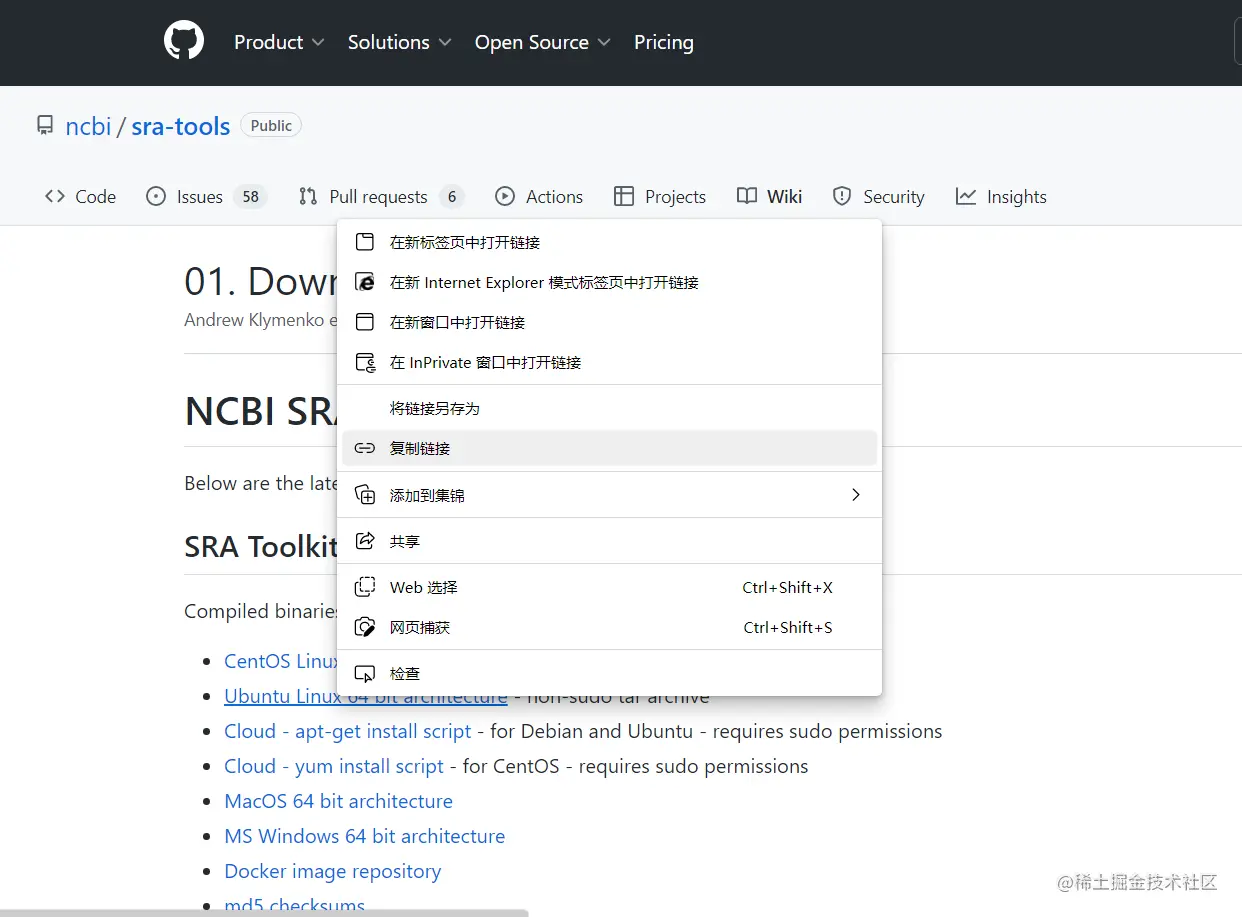Select Web 选择 menu entry
Image resolution: width=1242 pixels, height=917 pixels.
[609, 587]
